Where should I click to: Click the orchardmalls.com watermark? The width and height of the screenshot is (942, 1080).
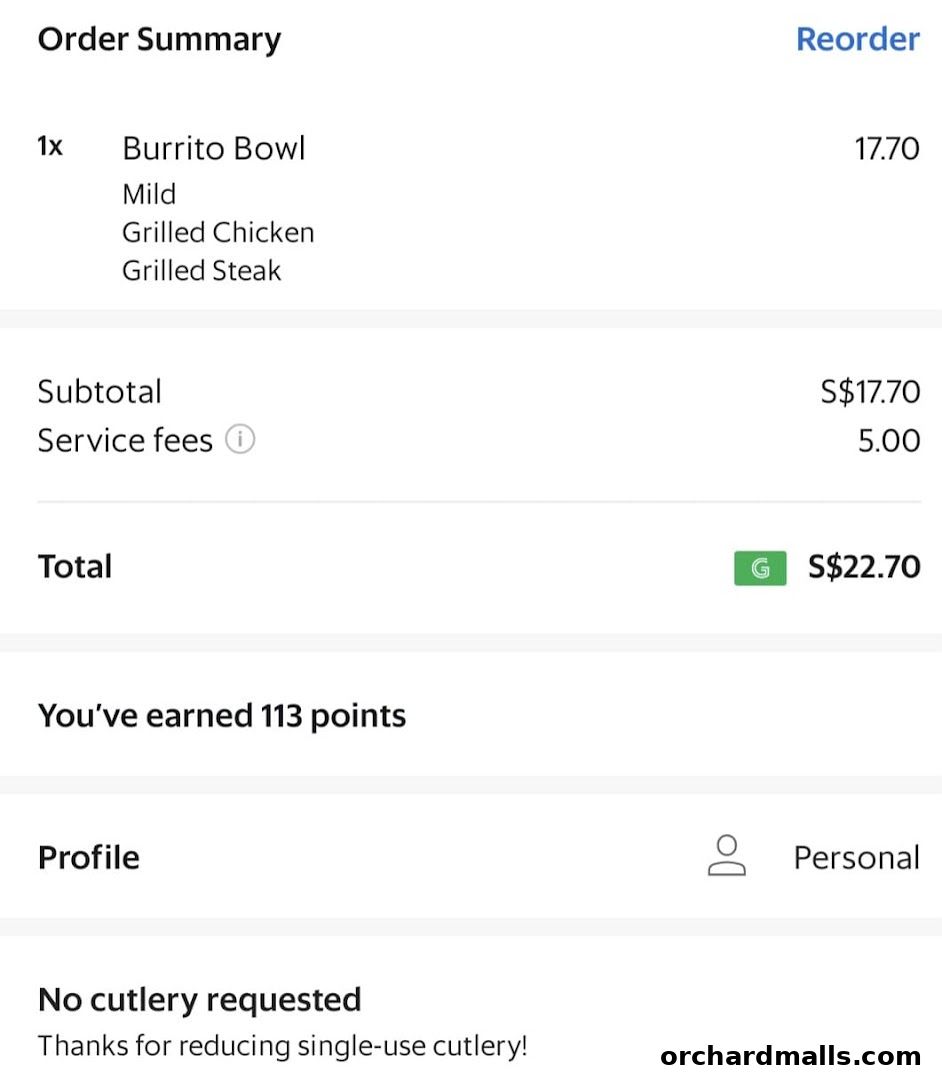point(790,1056)
